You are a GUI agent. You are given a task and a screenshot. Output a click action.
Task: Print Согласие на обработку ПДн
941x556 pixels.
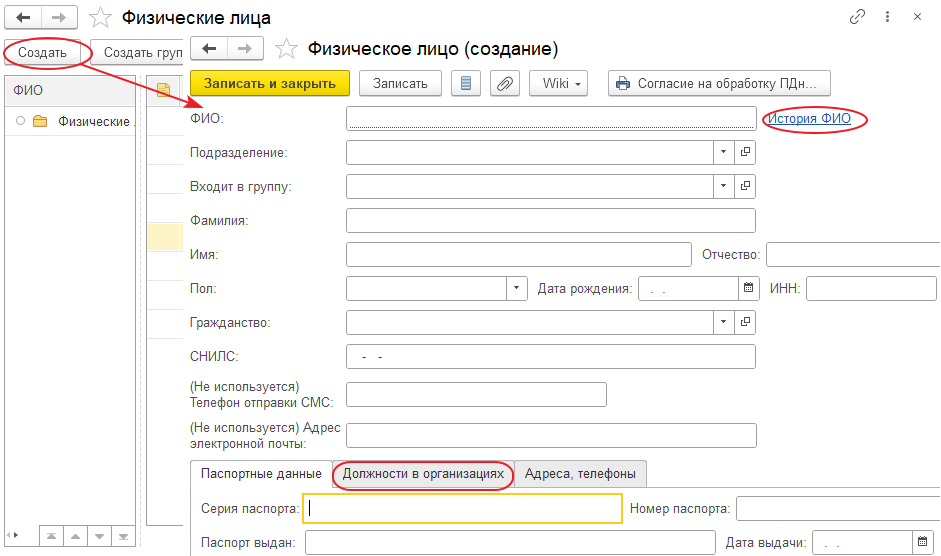click(x=719, y=83)
